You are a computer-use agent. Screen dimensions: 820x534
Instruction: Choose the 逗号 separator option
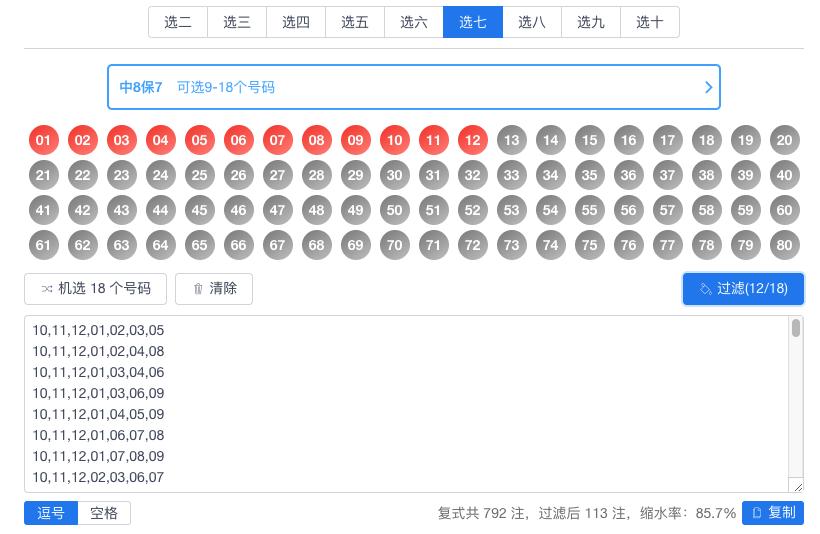(51, 513)
